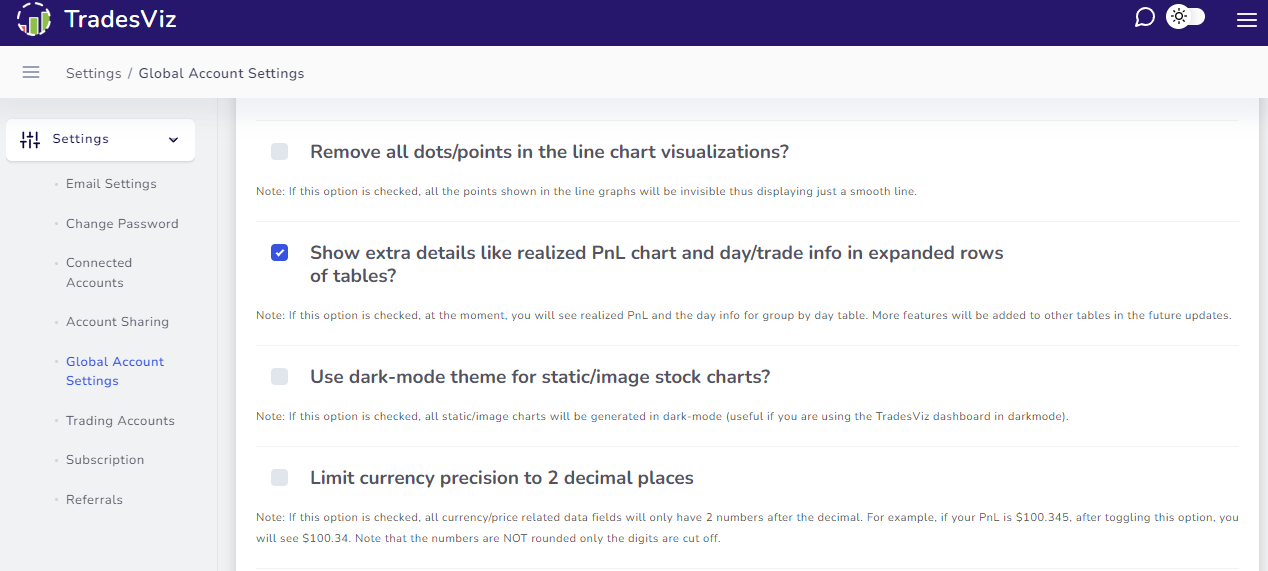Image resolution: width=1268 pixels, height=571 pixels.
Task: Click the Settings sliders icon in sidebar
Action: 31,139
